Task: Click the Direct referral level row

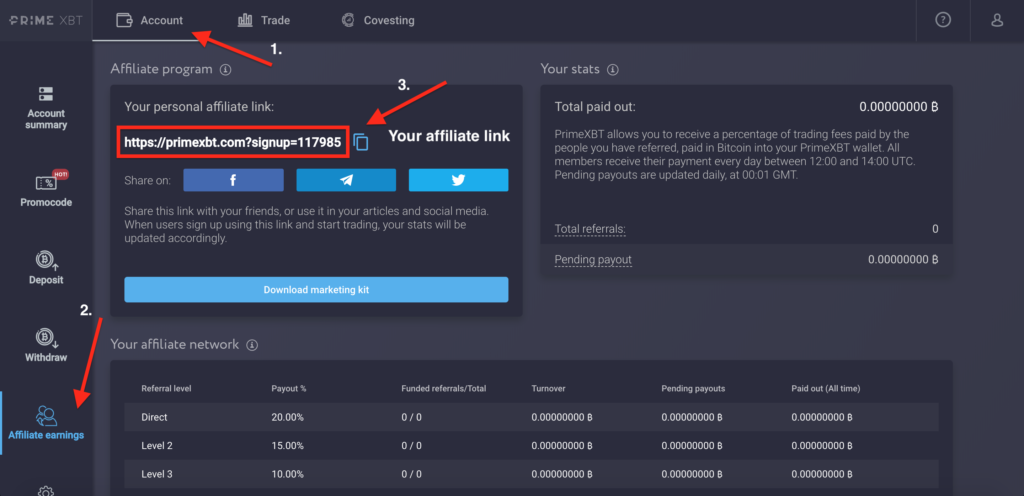Action: pyautogui.click(x=531, y=417)
